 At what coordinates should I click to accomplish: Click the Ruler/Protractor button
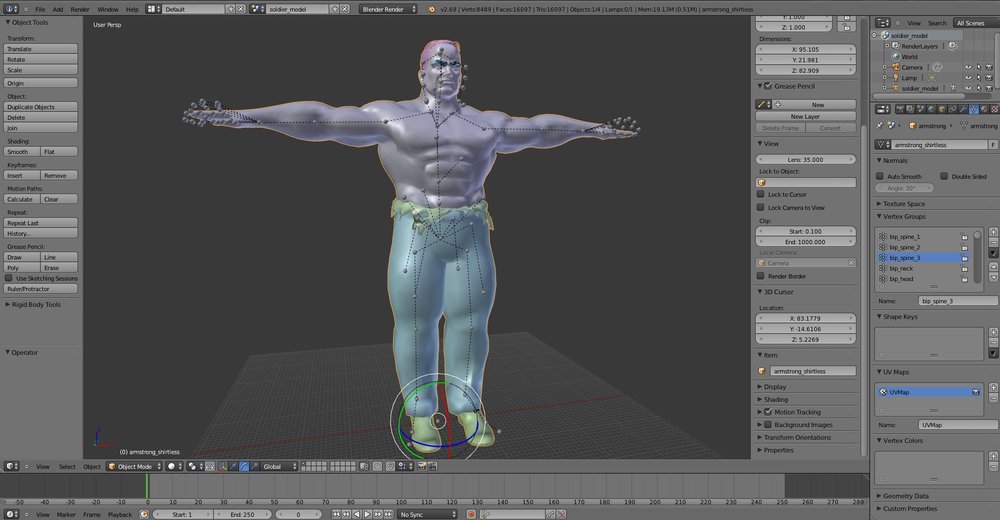(x=41, y=288)
